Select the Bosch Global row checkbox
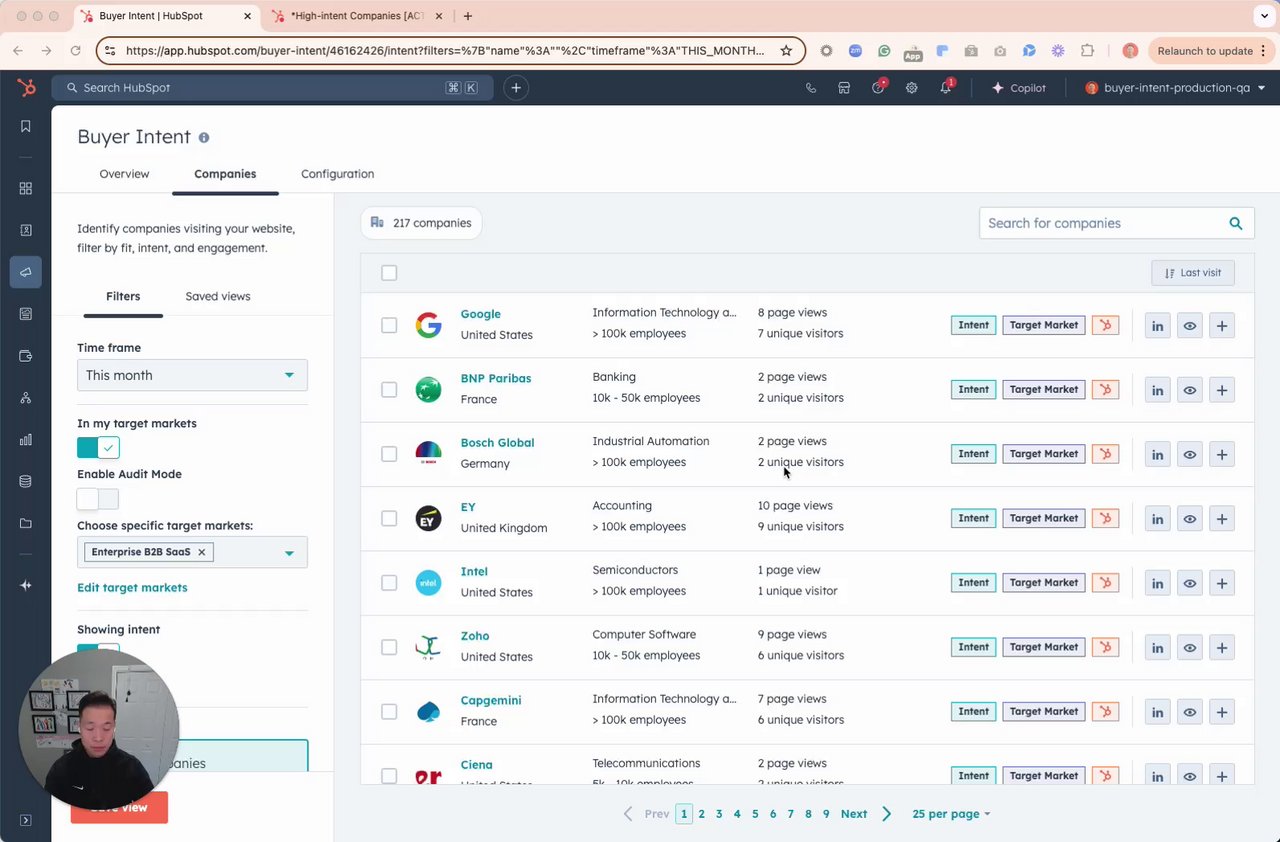 coord(389,454)
